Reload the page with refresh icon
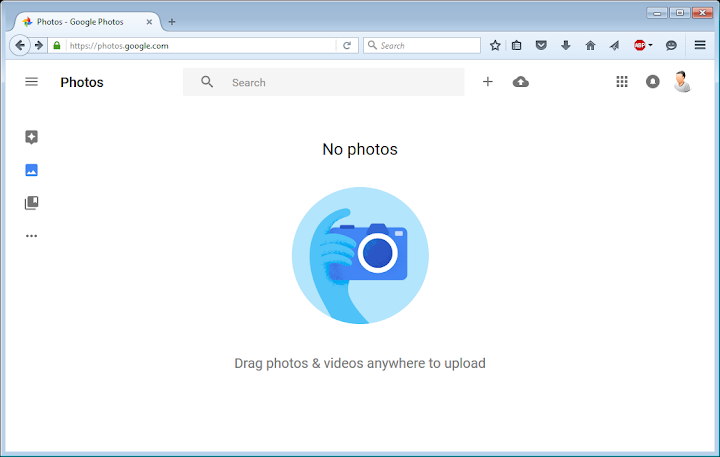Image resolution: width=720 pixels, height=457 pixels. pos(347,45)
